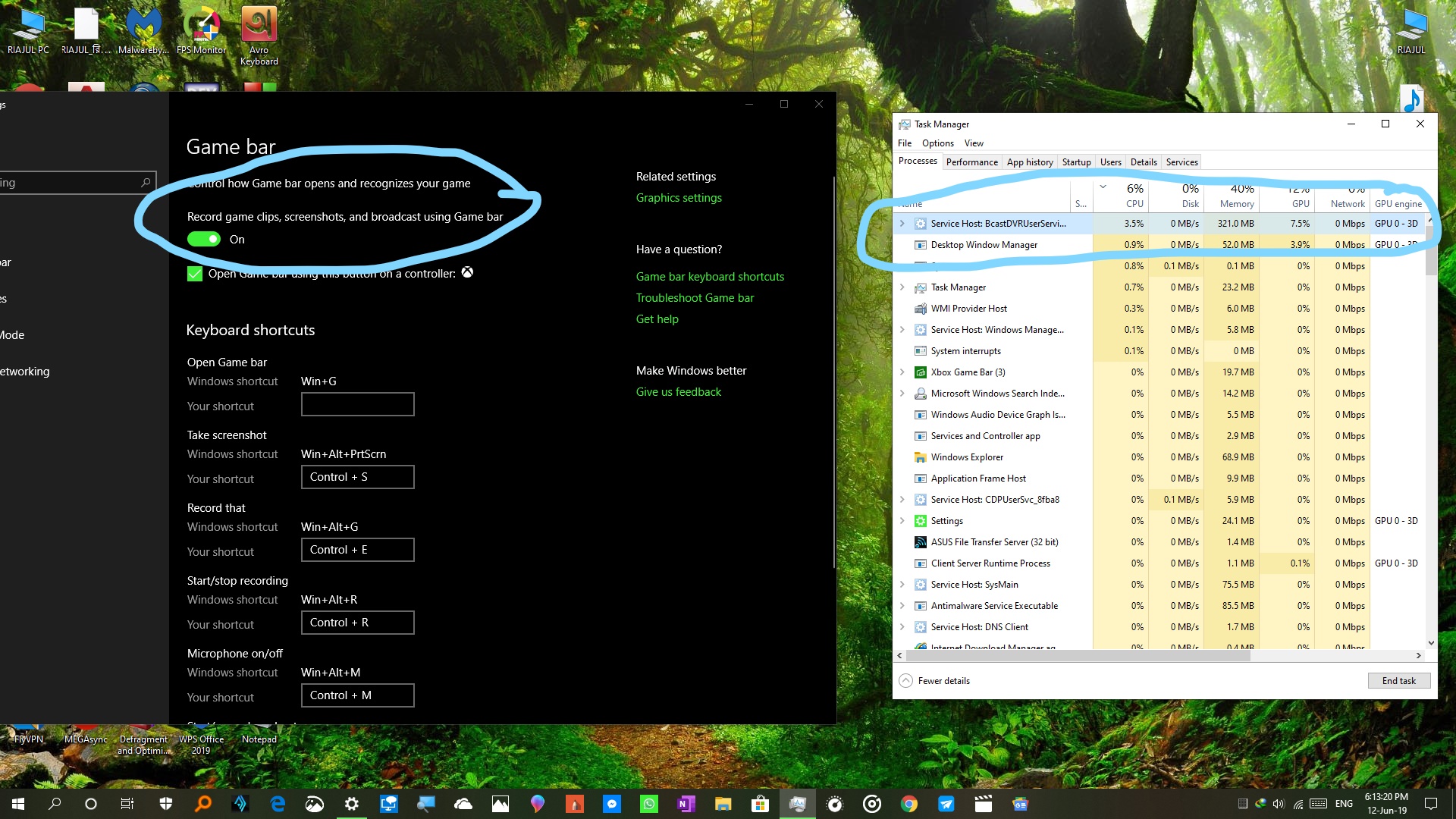Viewport: 1456px width, 819px height.
Task: Open Photos app from taskbar
Action: pyautogui.click(x=500, y=804)
